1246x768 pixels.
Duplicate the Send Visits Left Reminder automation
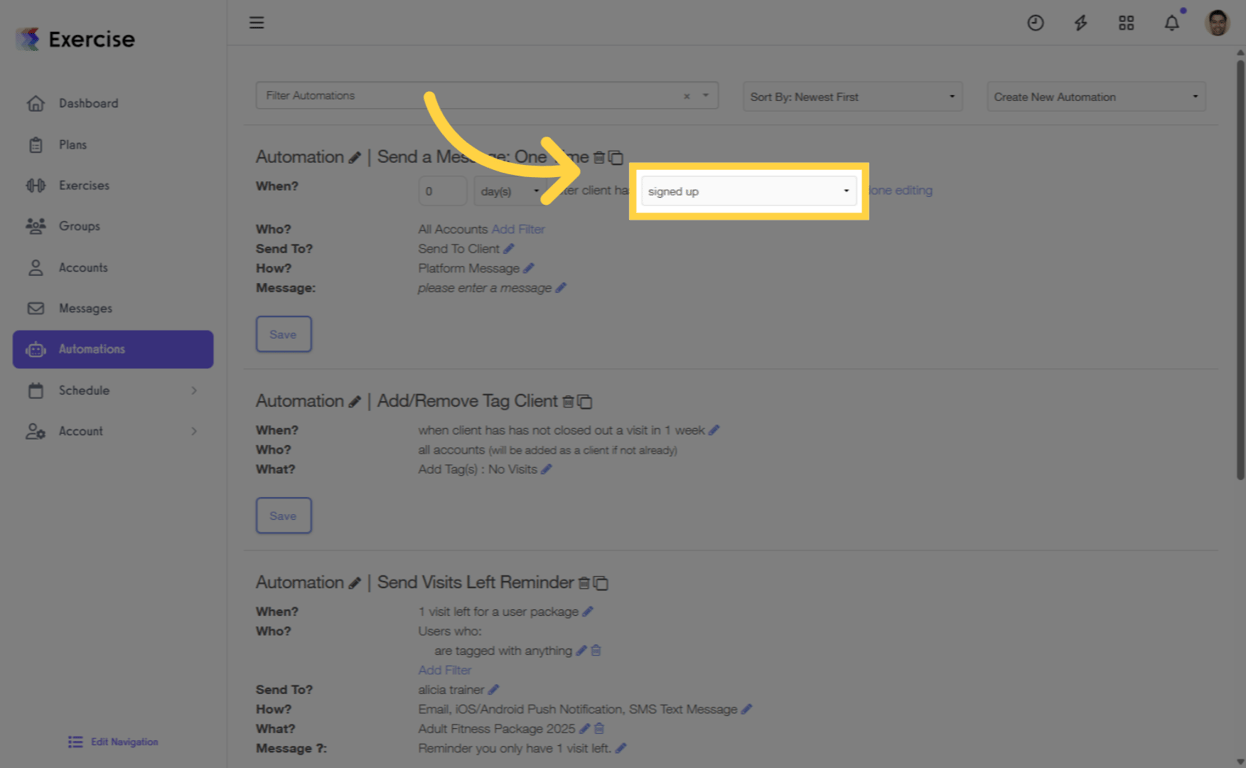[x=601, y=583]
